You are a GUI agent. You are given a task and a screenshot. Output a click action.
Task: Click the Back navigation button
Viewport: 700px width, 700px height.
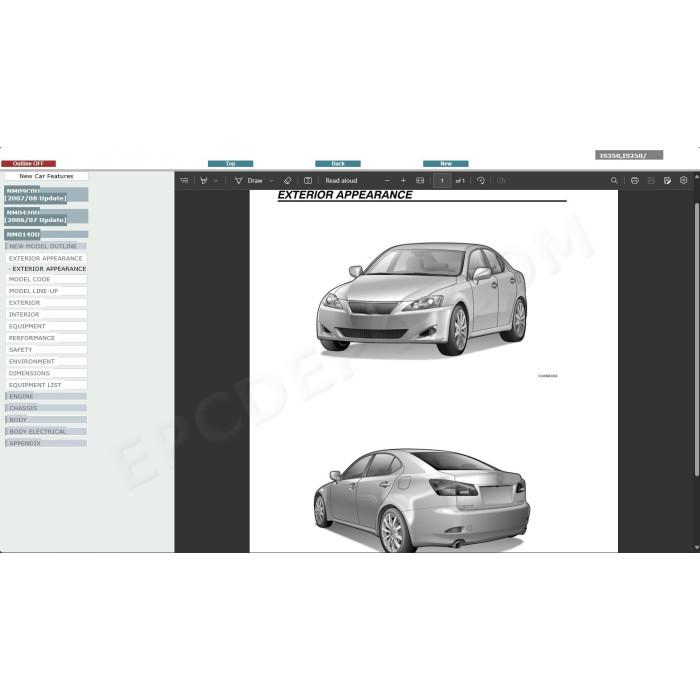[338, 163]
